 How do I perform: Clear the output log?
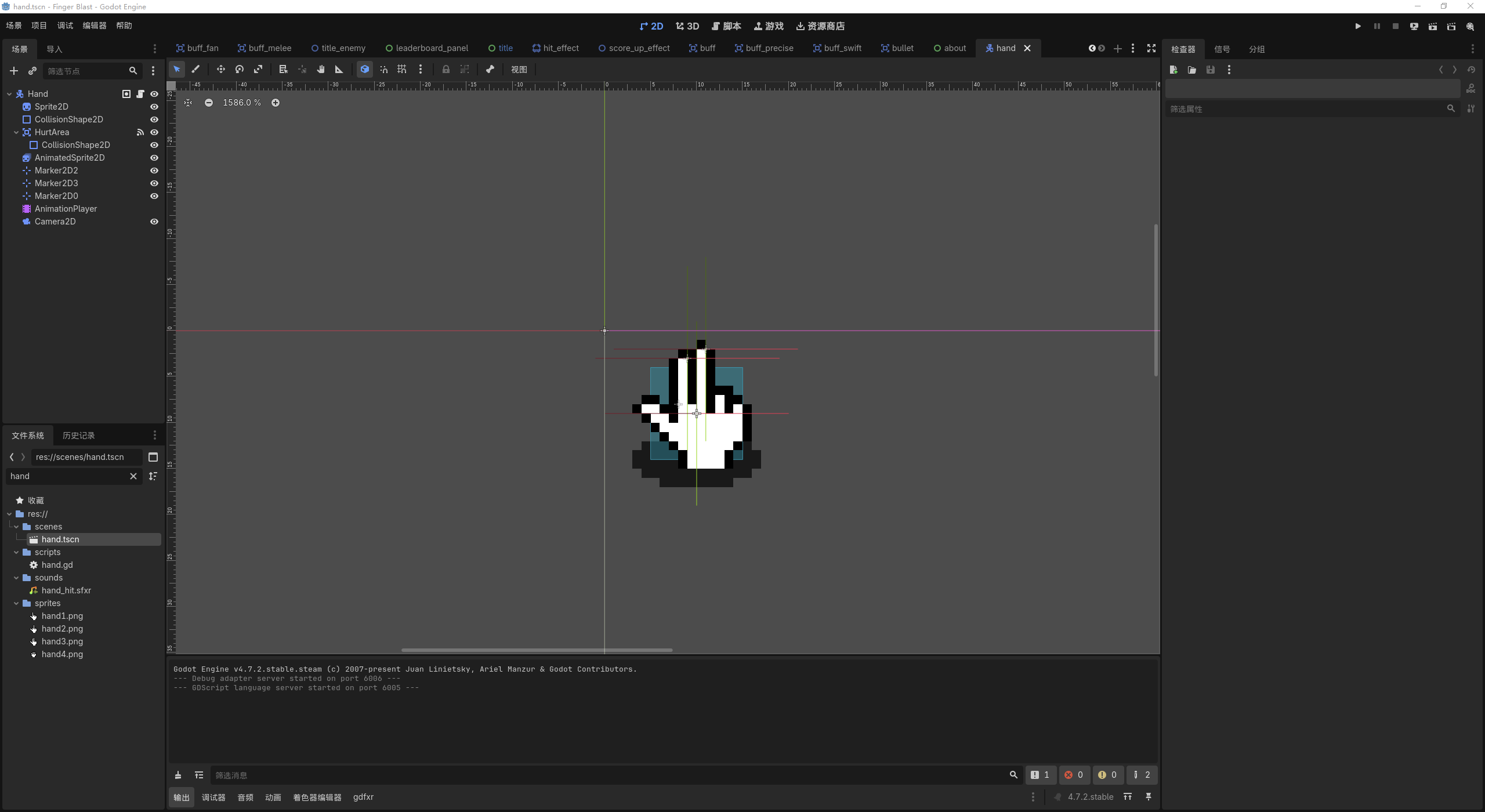pyautogui.click(x=178, y=775)
